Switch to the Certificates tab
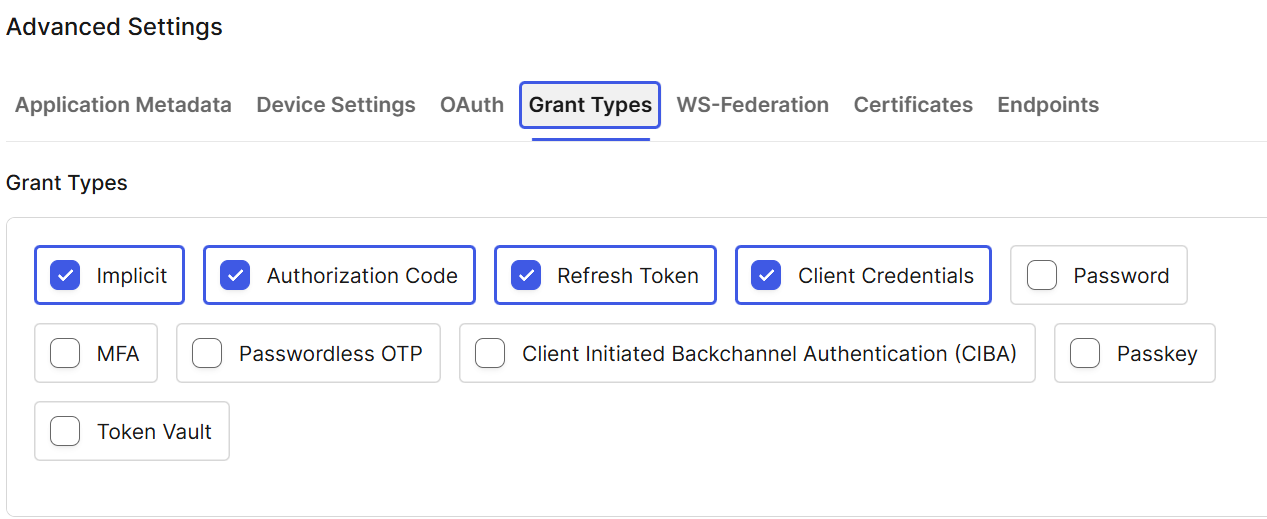The height and width of the screenshot is (519, 1267). pyautogui.click(x=913, y=105)
